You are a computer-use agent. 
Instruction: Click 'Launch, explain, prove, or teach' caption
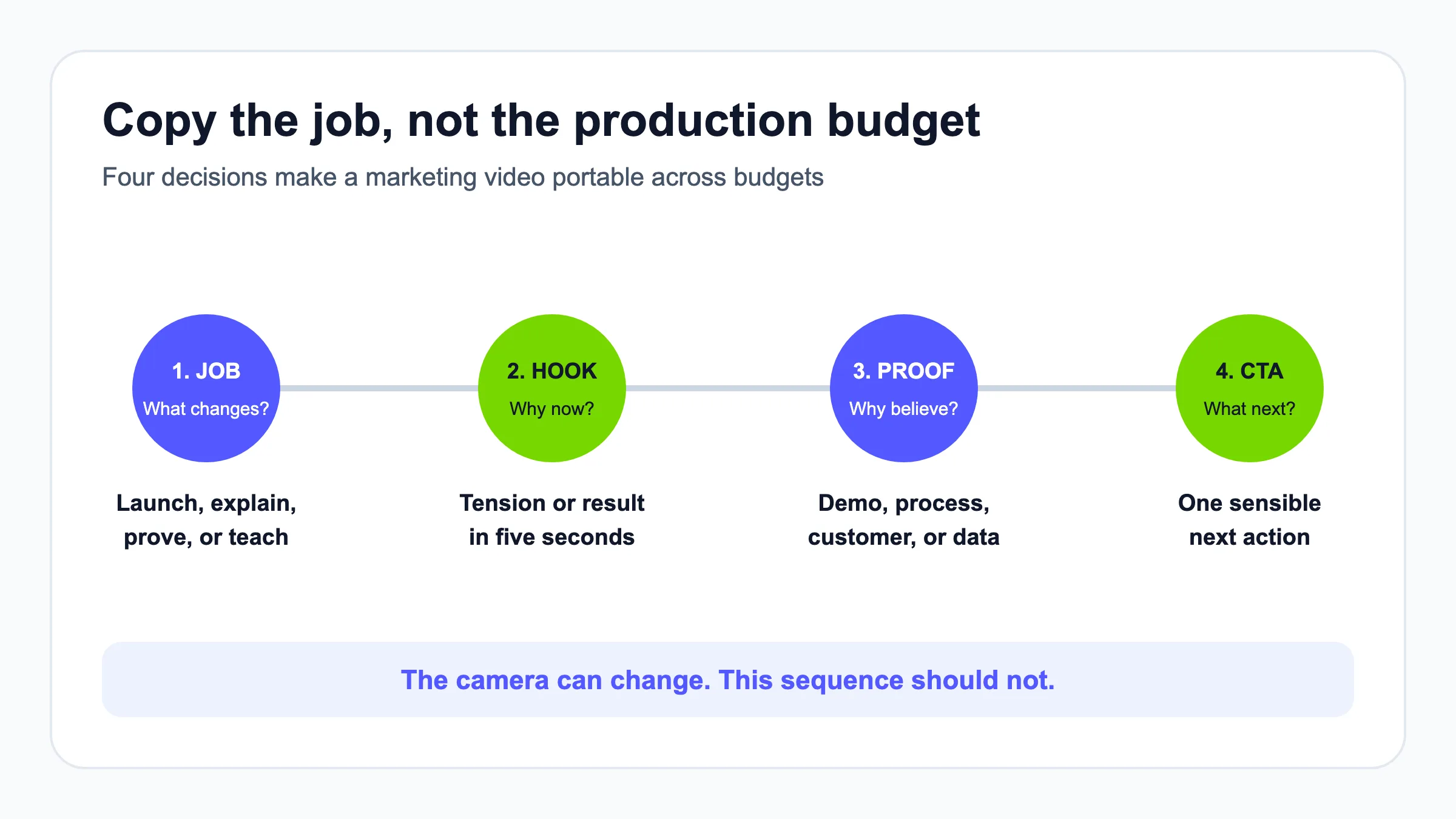point(206,520)
